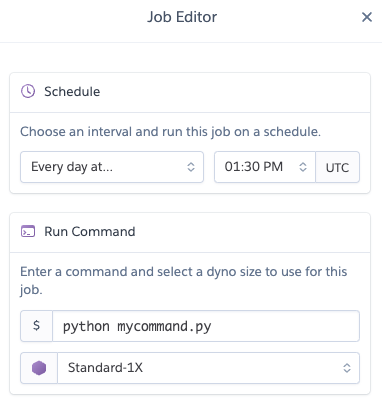Viewport: 382px width, 404px height.
Task: Click the purple hexagon dyno icon
Action: (x=39, y=368)
